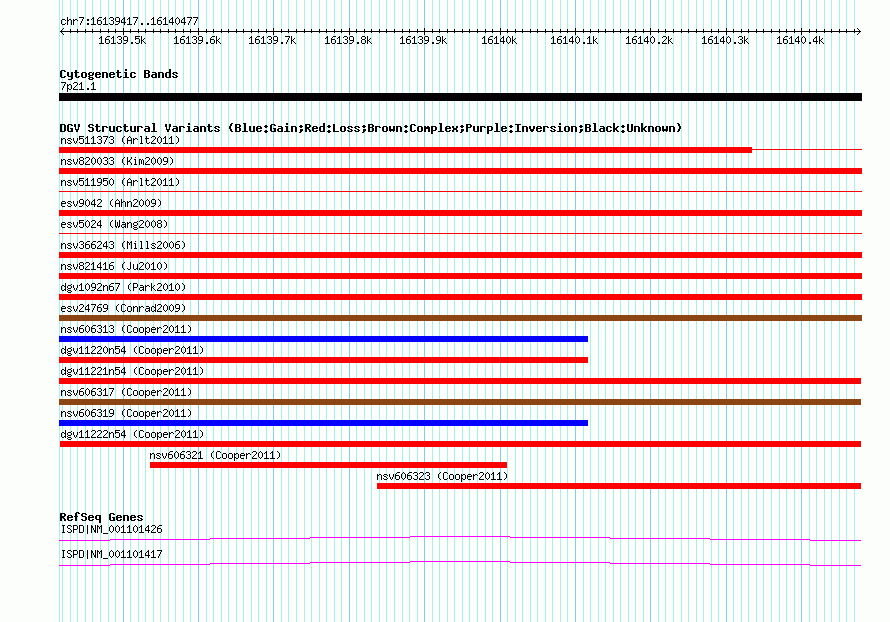Click the red bar of nsv821416

coord(460,276)
